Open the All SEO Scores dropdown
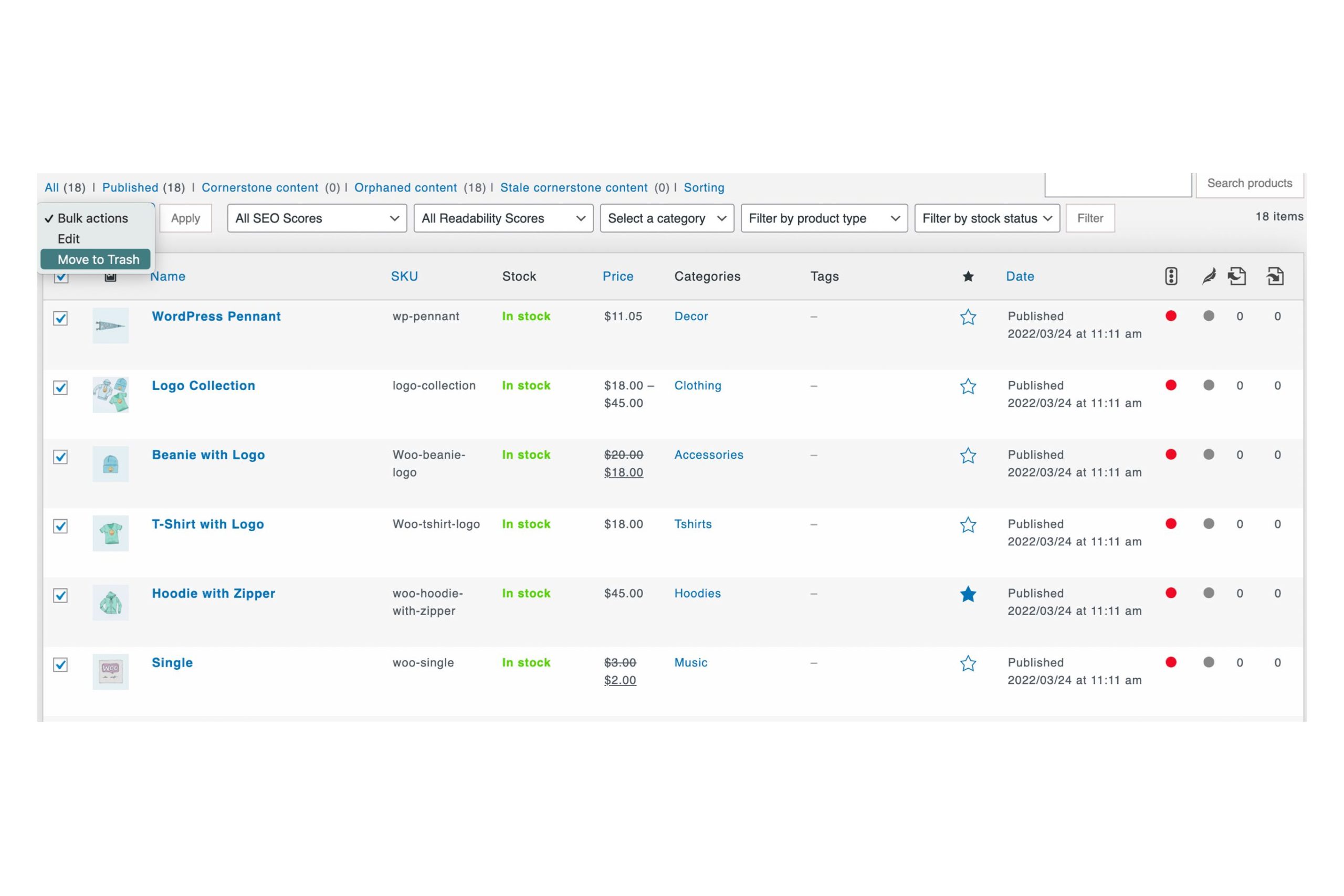 [317, 218]
